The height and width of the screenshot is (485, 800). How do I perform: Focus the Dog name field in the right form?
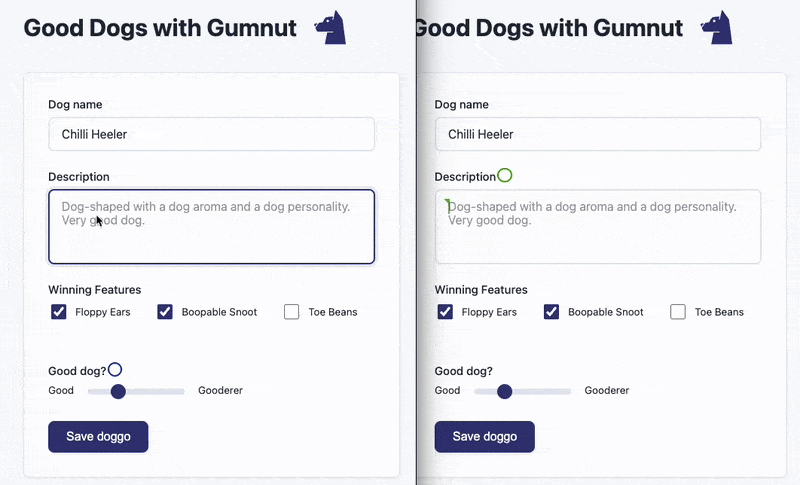click(598, 134)
